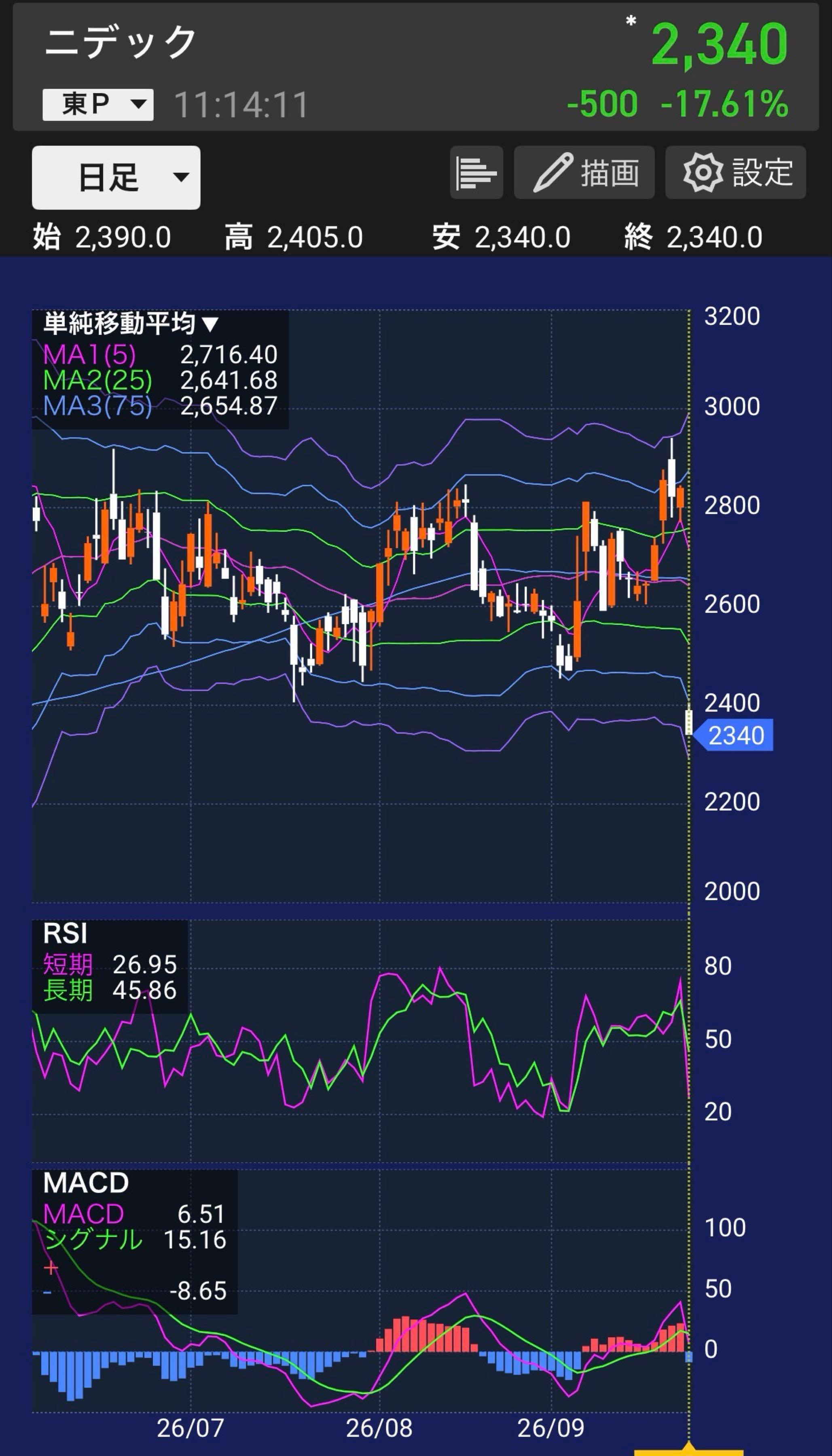Viewport: 832px width, 1456px height.
Task: Click the 3200 price axis label
Action: click(x=732, y=316)
